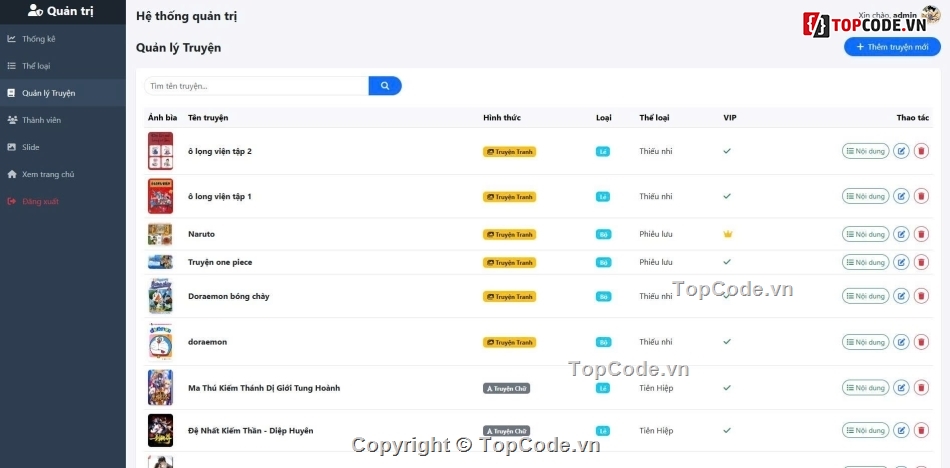Edit ô long viện tập 1
This screenshot has width=950, height=468.
tap(901, 196)
